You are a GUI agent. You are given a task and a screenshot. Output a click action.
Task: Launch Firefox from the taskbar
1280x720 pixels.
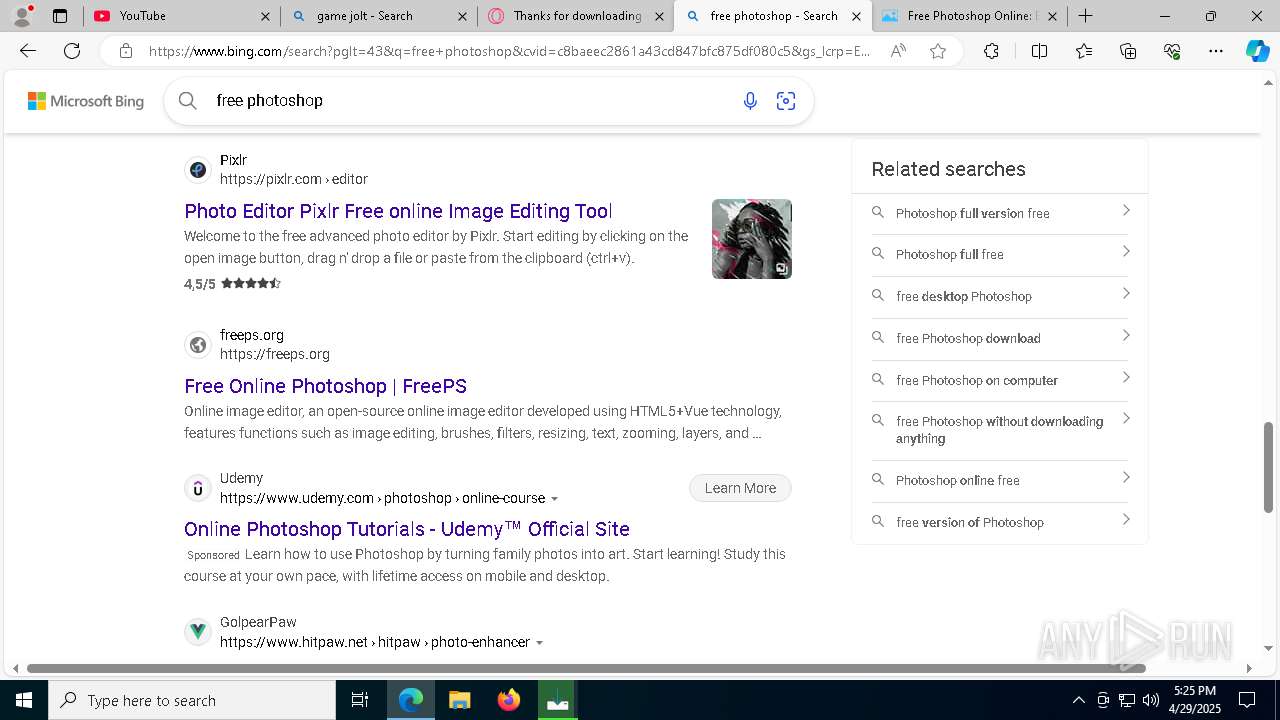pyautogui.click(x=509, y=700)
